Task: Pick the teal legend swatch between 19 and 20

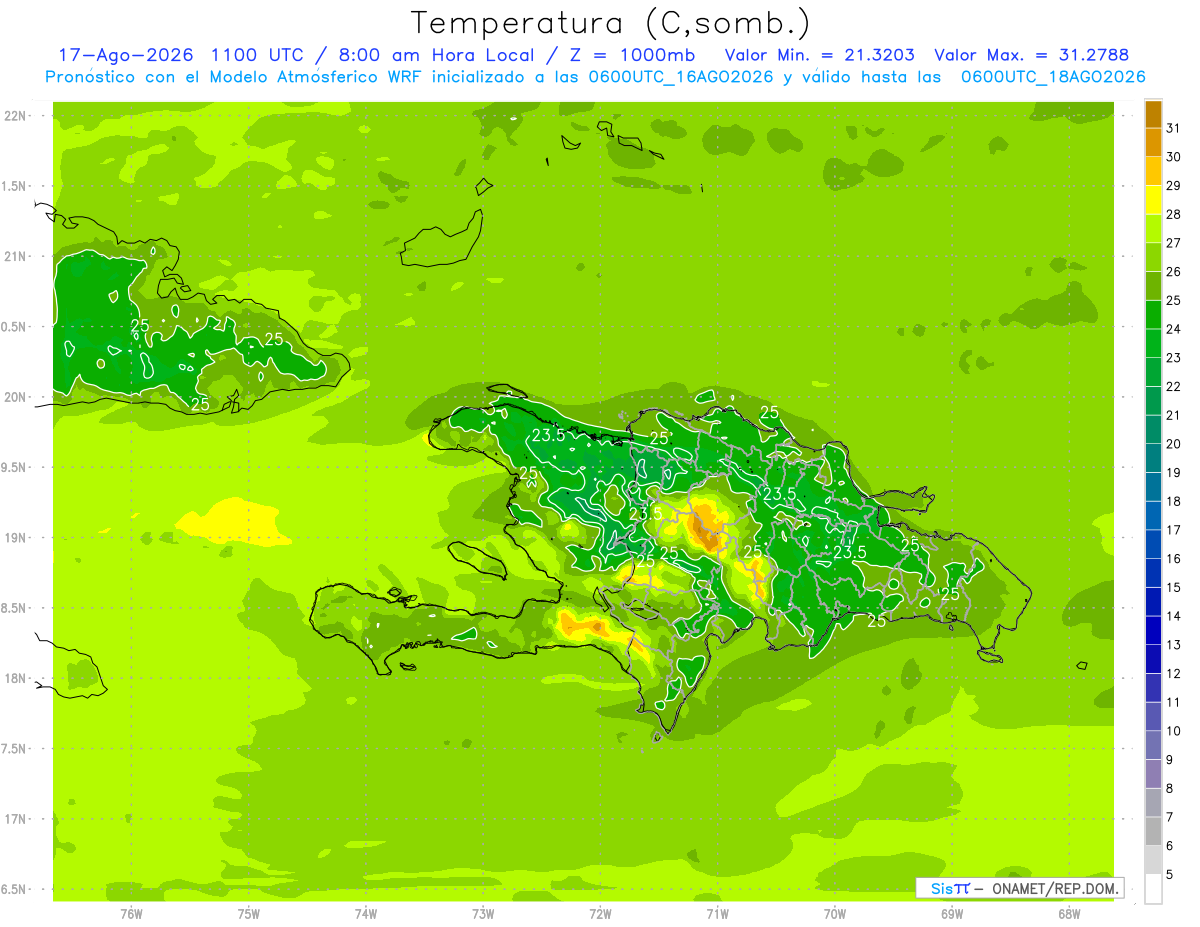Action: pyautogui.click(x=1153, y=458)
